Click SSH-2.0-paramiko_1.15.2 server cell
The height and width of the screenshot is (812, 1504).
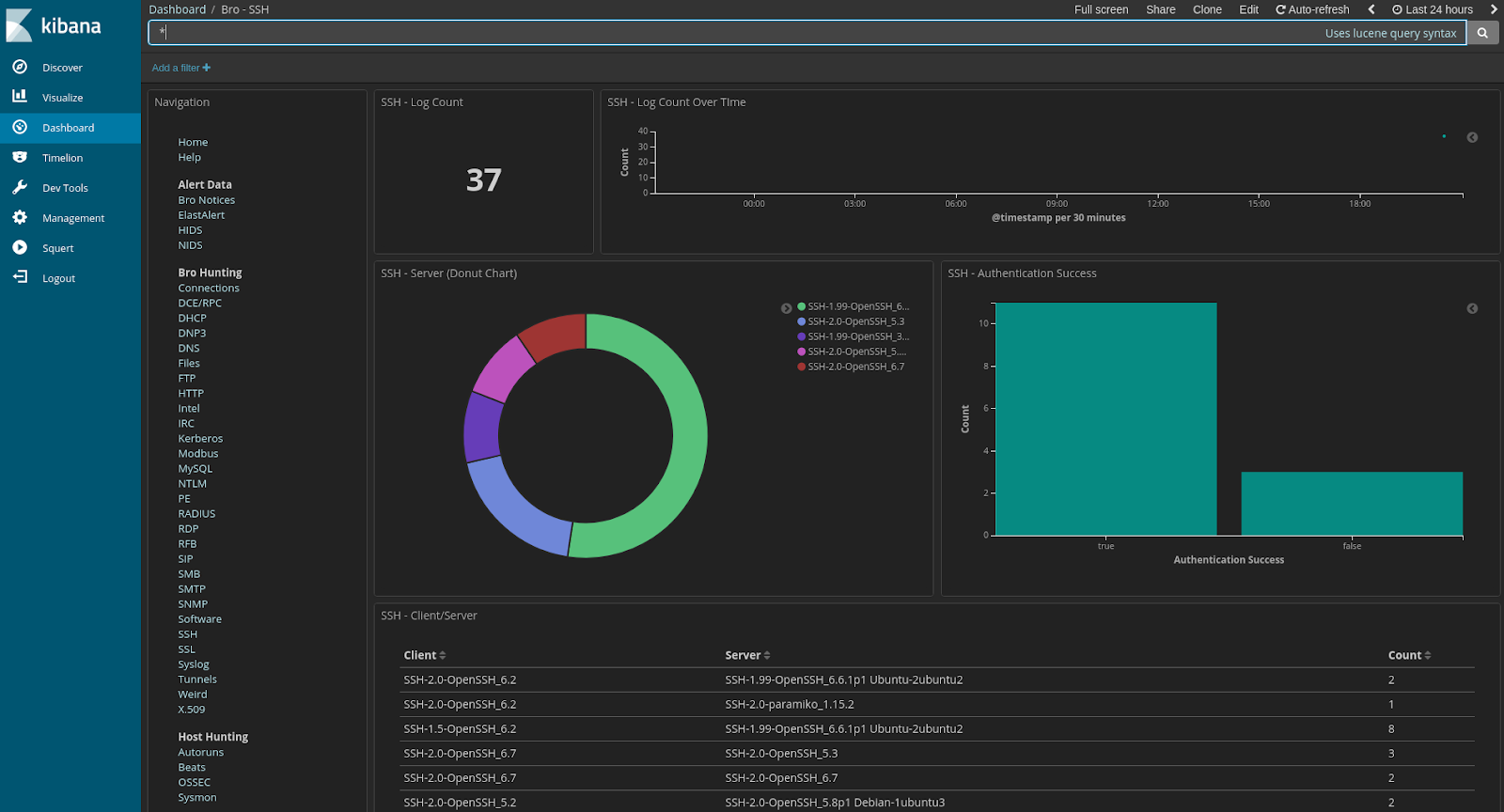pos(790,705)
